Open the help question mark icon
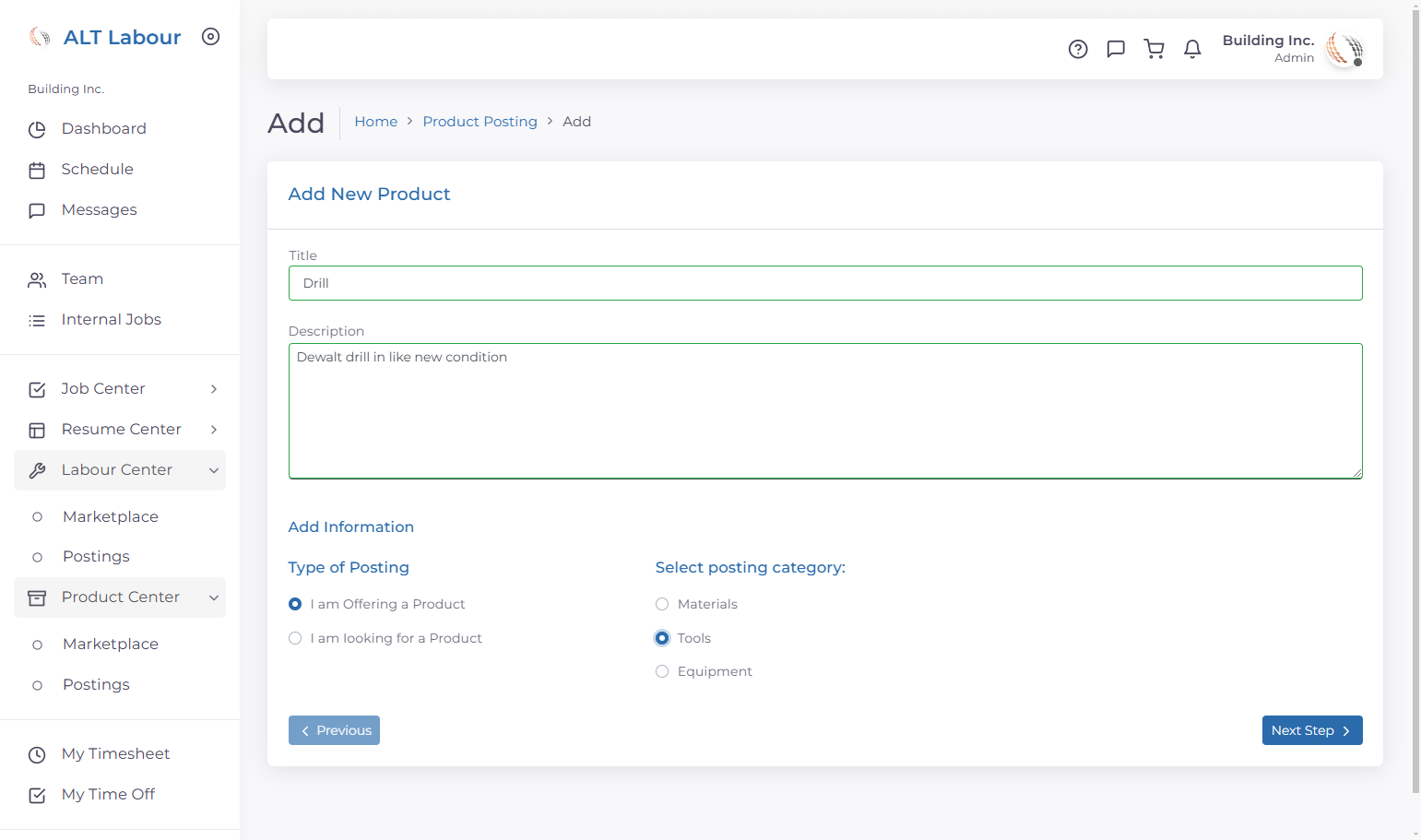This screenshot has width=1421, height=840. tap(1078, 49)
